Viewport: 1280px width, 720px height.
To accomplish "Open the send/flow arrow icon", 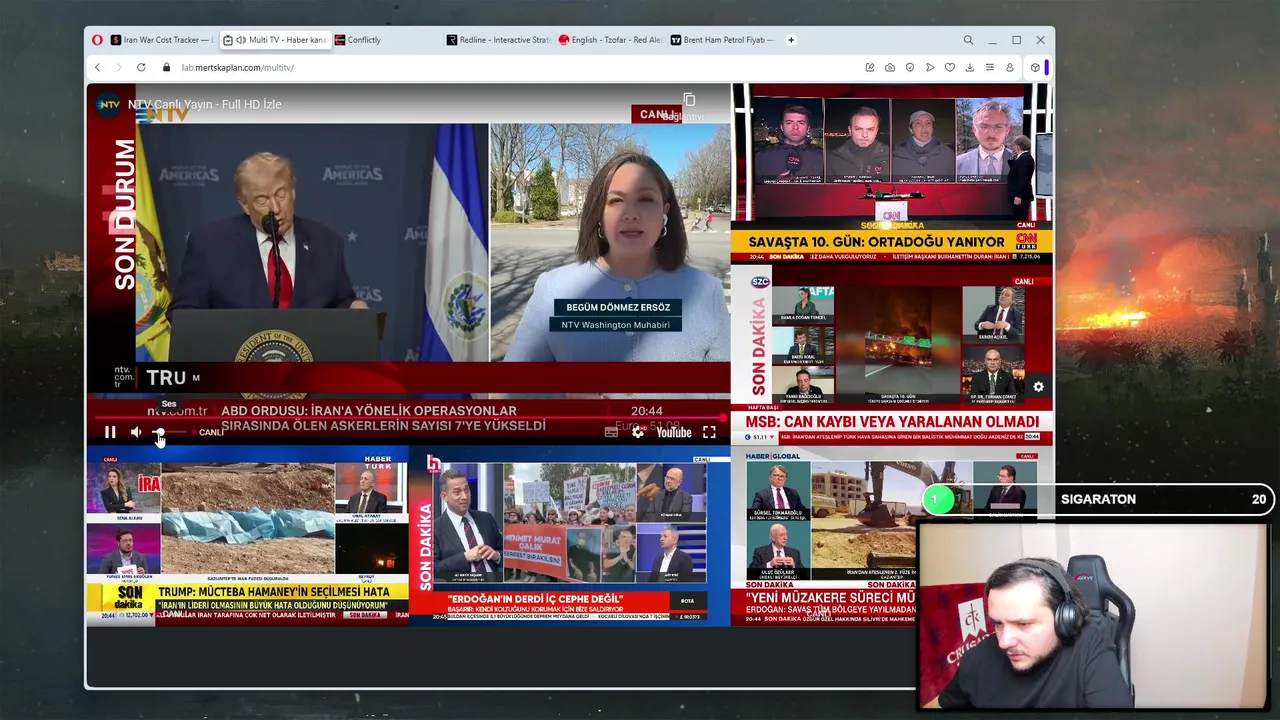I will [930, 67].
